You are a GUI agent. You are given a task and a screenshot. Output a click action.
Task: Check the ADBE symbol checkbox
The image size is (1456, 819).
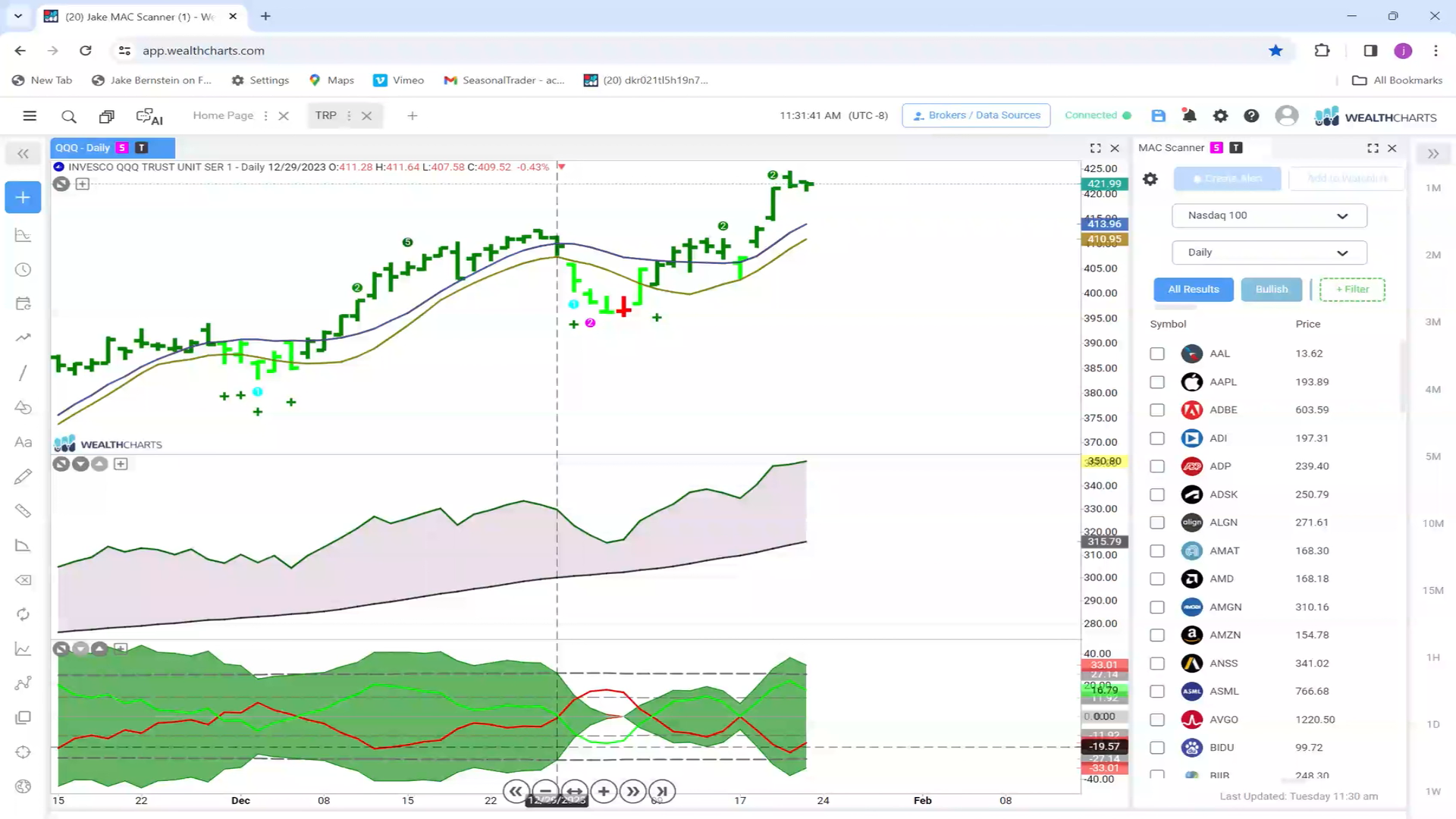coord(1156,410)
